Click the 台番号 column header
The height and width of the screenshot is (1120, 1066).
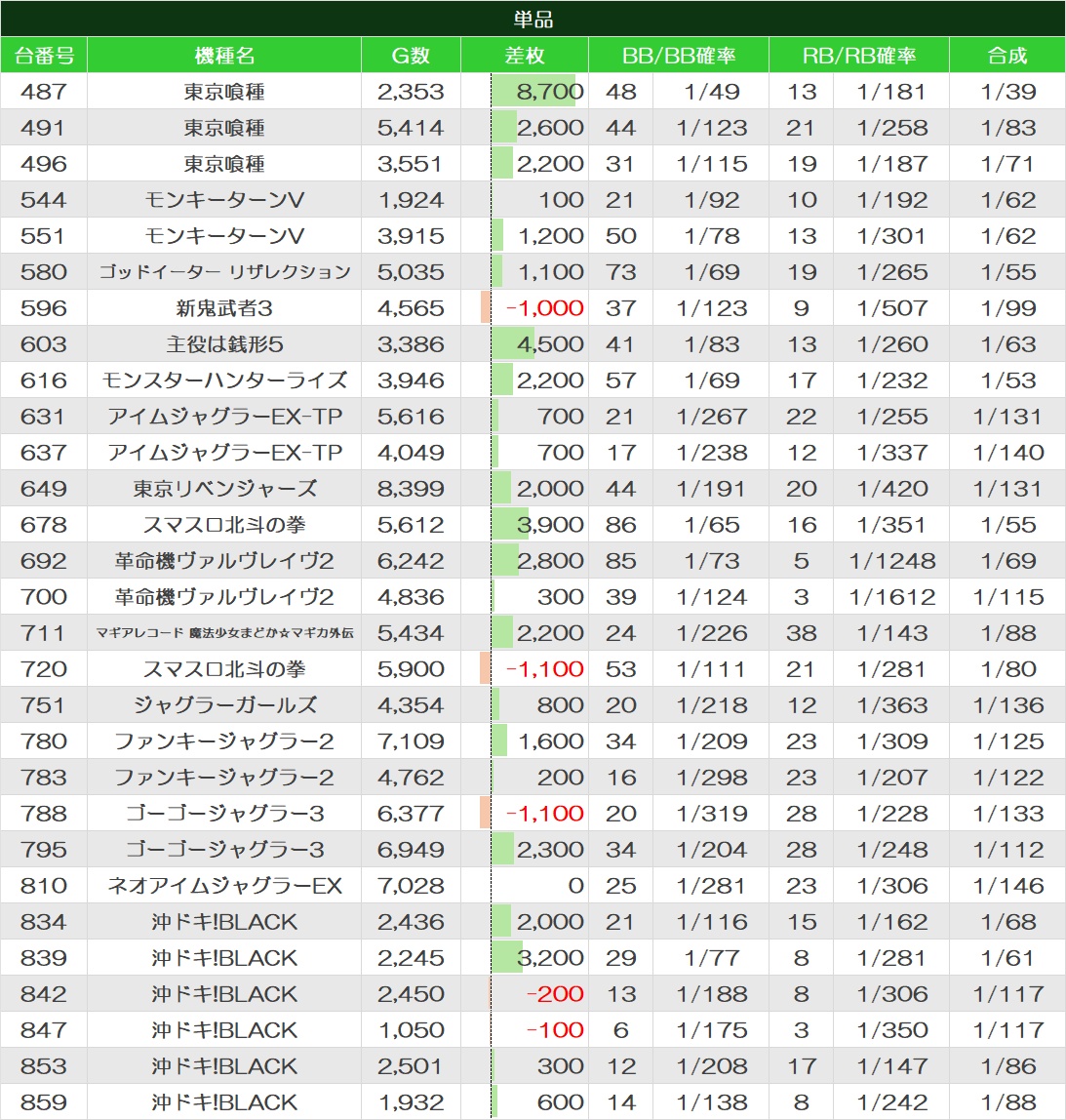tap(44, 55)
